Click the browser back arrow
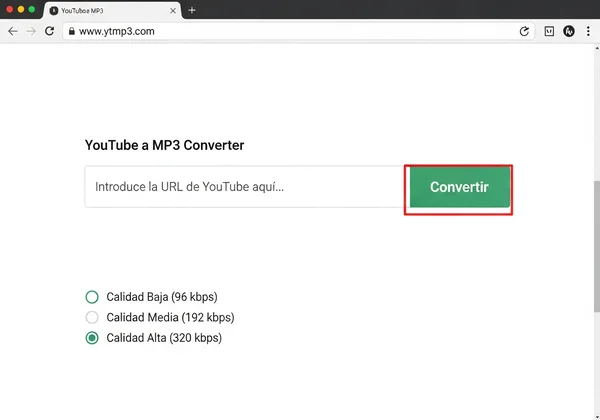Viewport: 600px width, 420px height. pos(13,31)
